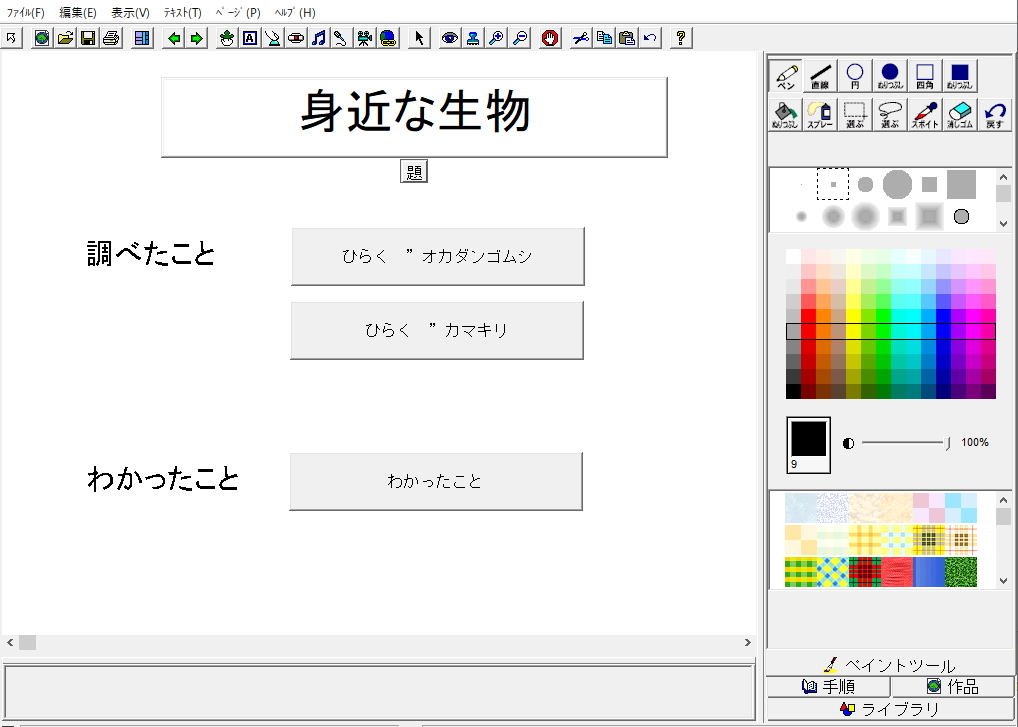This screenshot has width=1018, height=727.
Task: Pick the スプレー spray tool
Action: [x=820, y=114]
